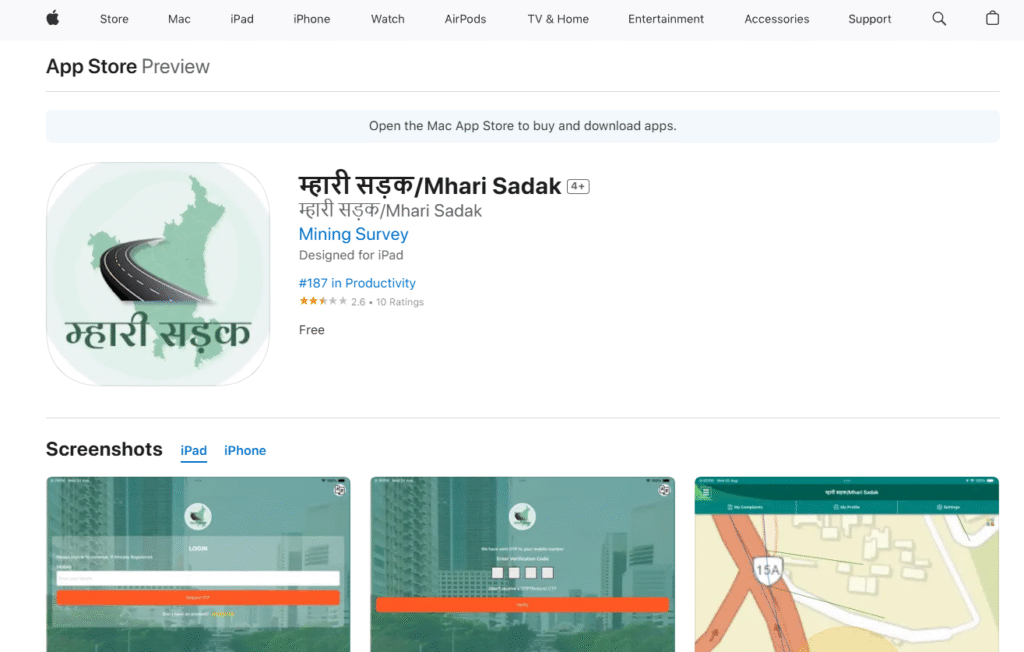Go to the Support page link
This screenshot has width=1024, height=652.
pyautogui.click(x=870, y=19)
